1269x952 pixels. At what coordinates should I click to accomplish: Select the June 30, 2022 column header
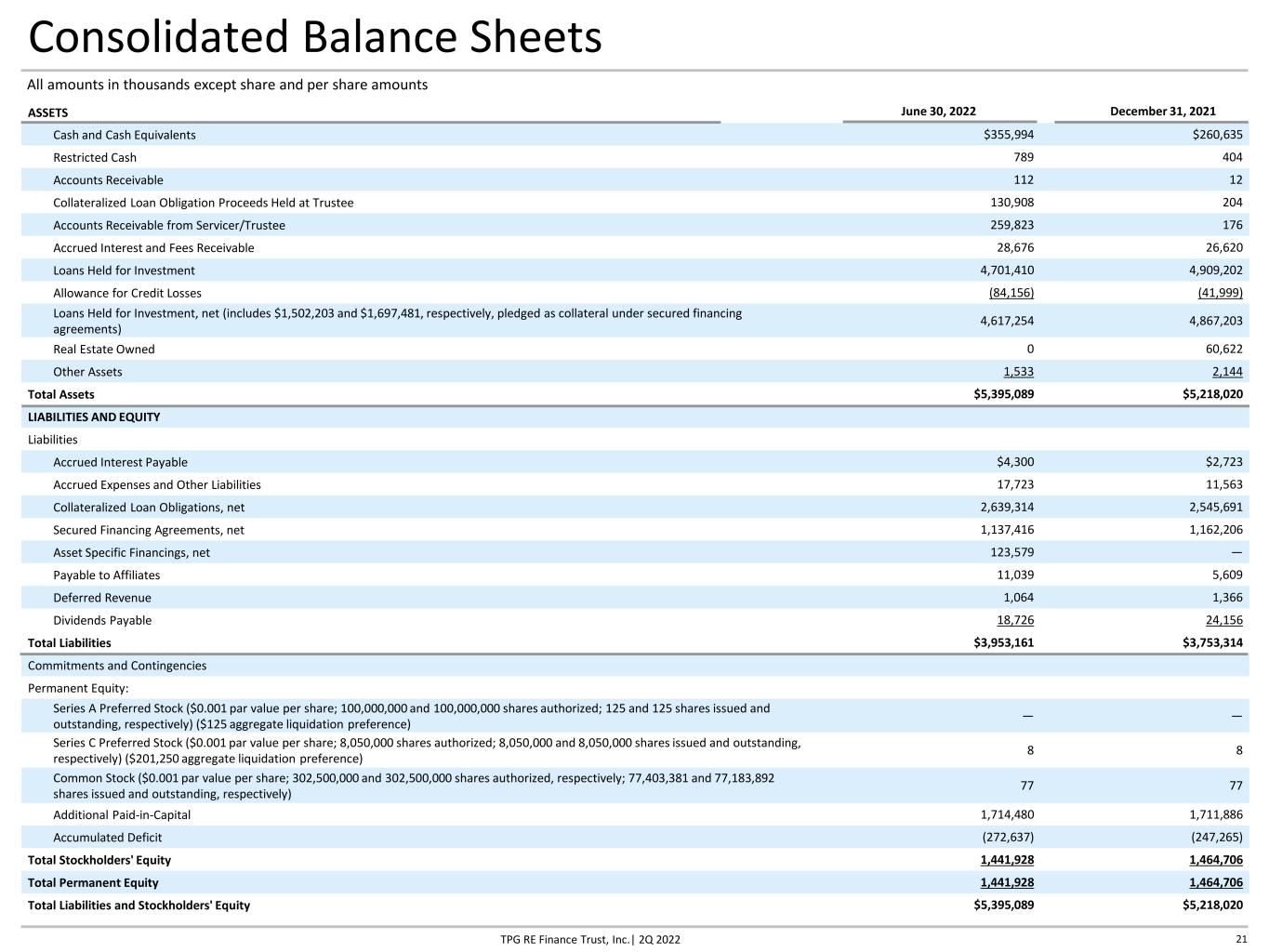click(x=938, y=112)
